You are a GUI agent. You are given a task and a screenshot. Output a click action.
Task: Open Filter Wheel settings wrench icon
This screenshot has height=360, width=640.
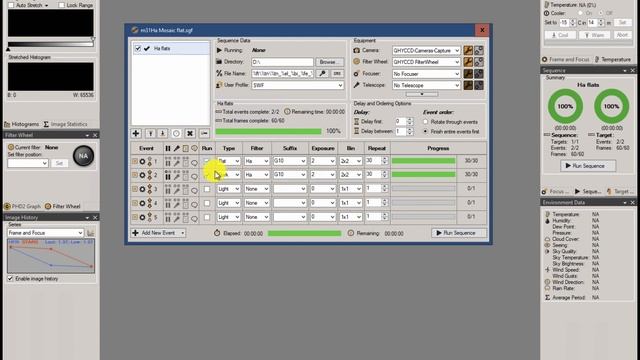pyautogui.click(x=468, y=62)
